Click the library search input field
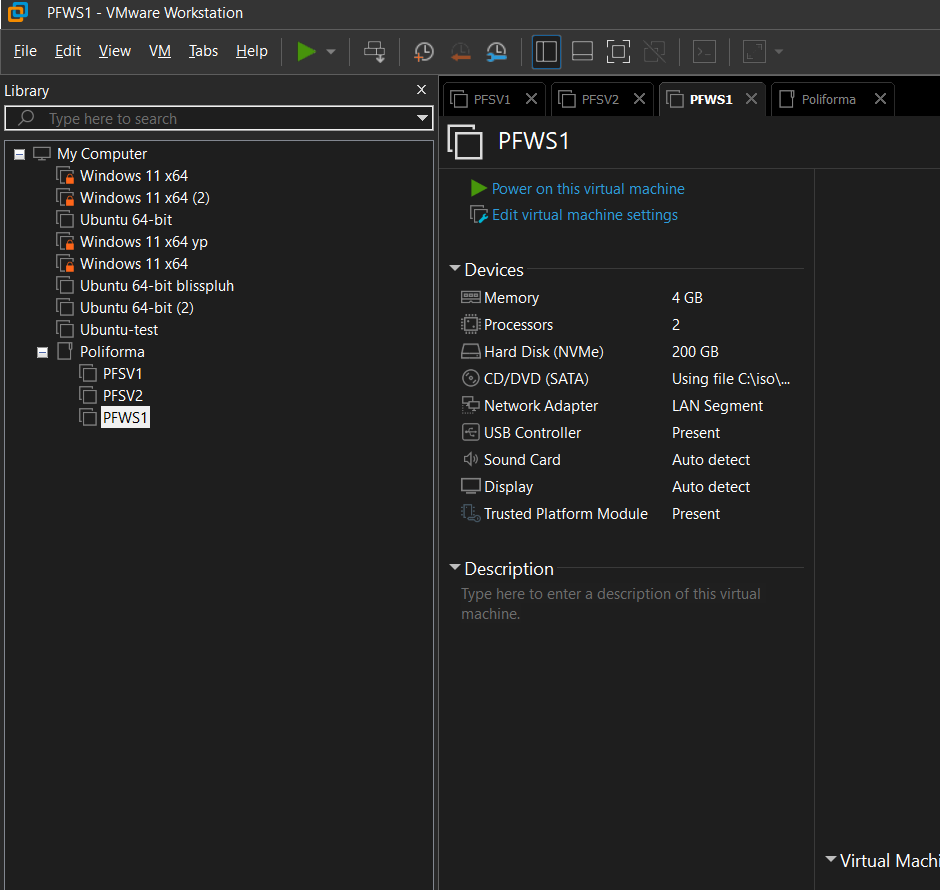Image resolution: width=940 pixels, height=890 pixels. (x=220, y=119)
